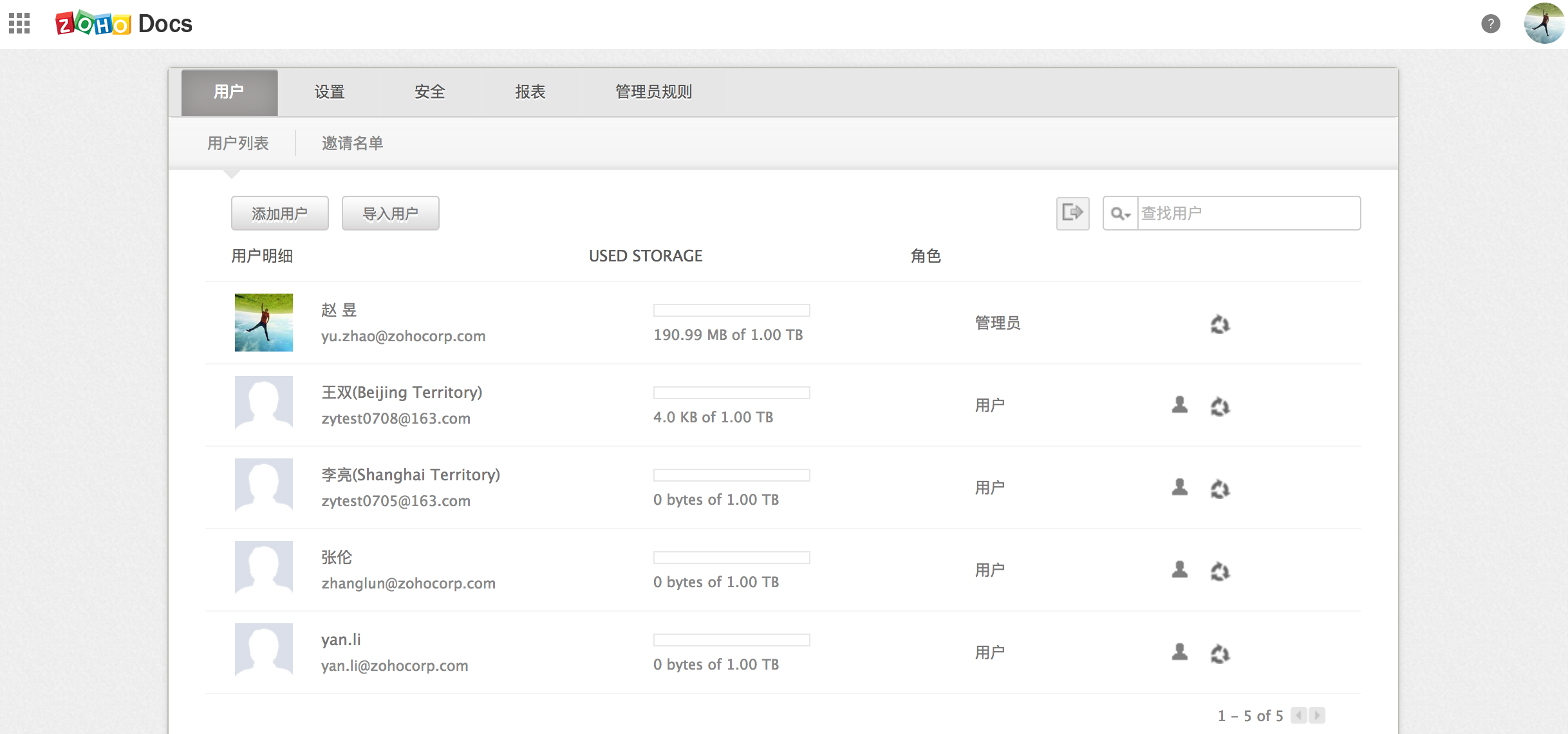Click person role icon for 王双 row
1568x734 pixels.
pos(1179,405)
